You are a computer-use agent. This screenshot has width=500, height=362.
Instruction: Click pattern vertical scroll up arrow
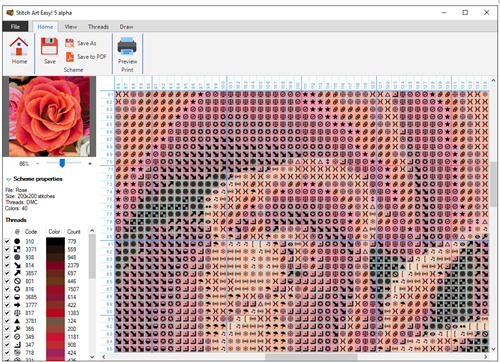point(493,80)
